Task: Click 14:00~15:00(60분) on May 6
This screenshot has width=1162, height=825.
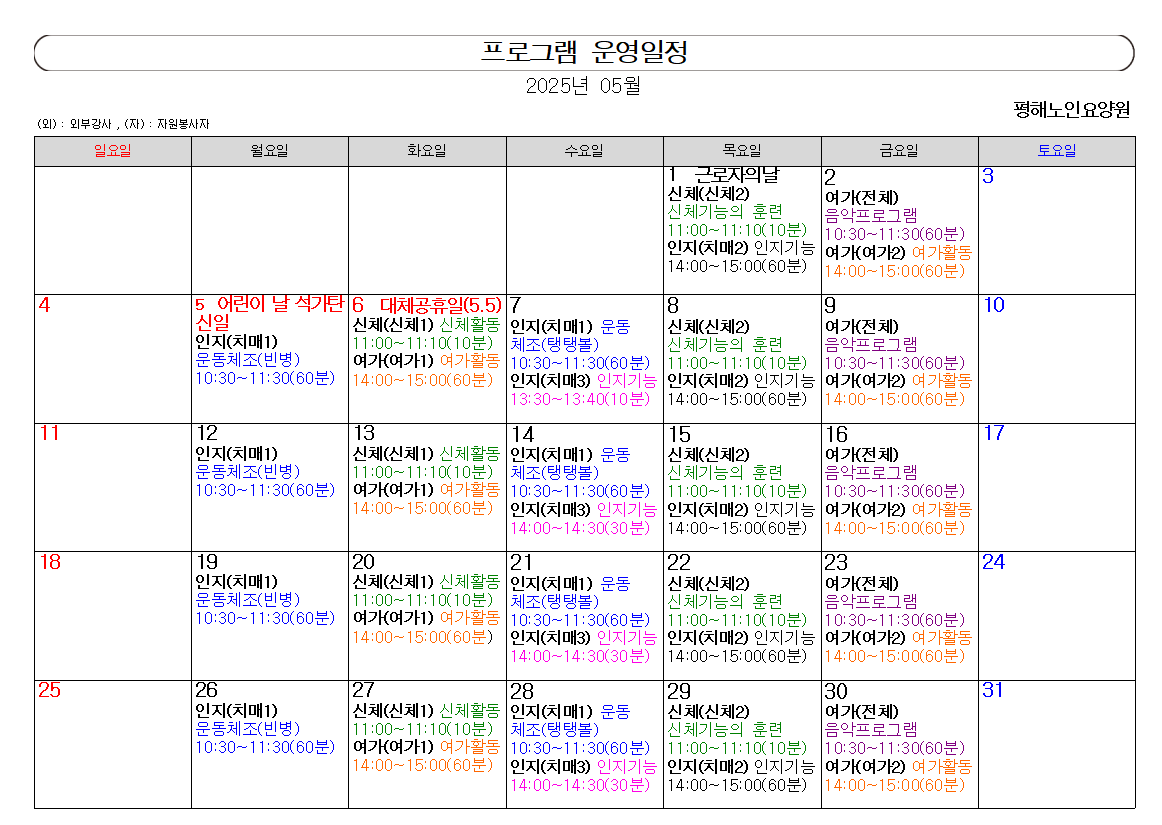Action: [x=422, y=380]
